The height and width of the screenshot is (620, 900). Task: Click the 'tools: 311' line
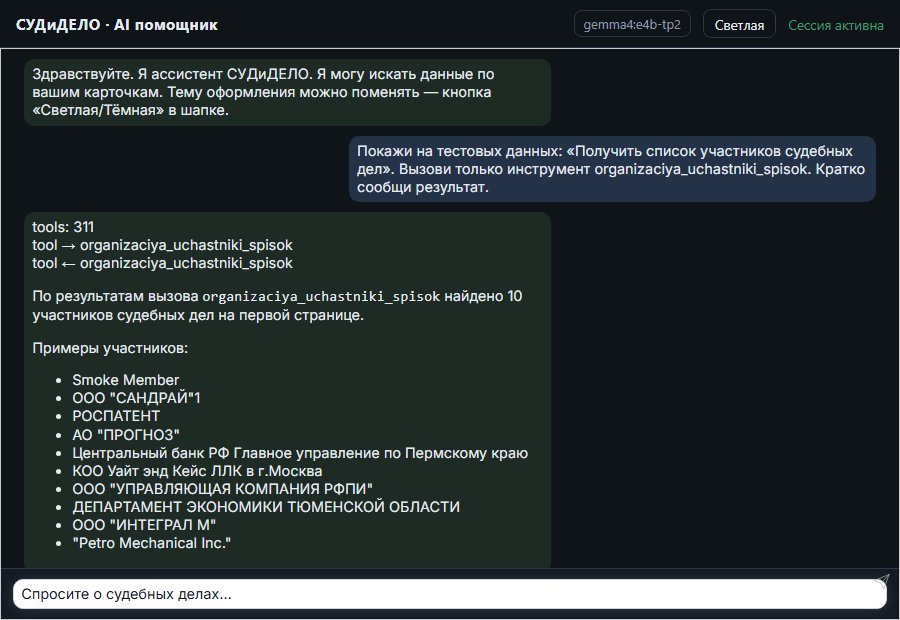click(63, 227)
